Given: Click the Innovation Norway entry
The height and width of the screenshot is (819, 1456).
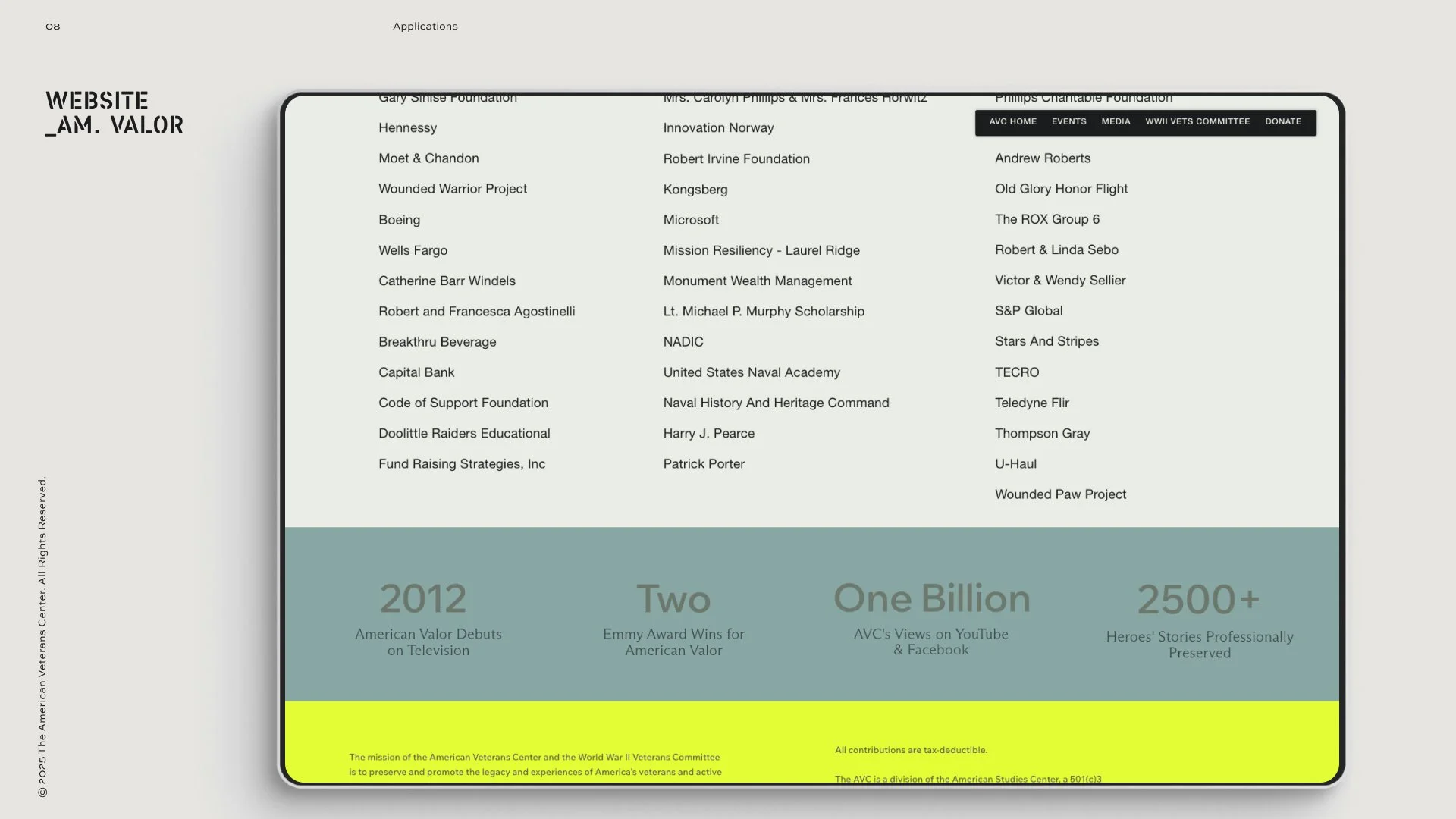Looking at the screenshot, I should coord(718,128).
